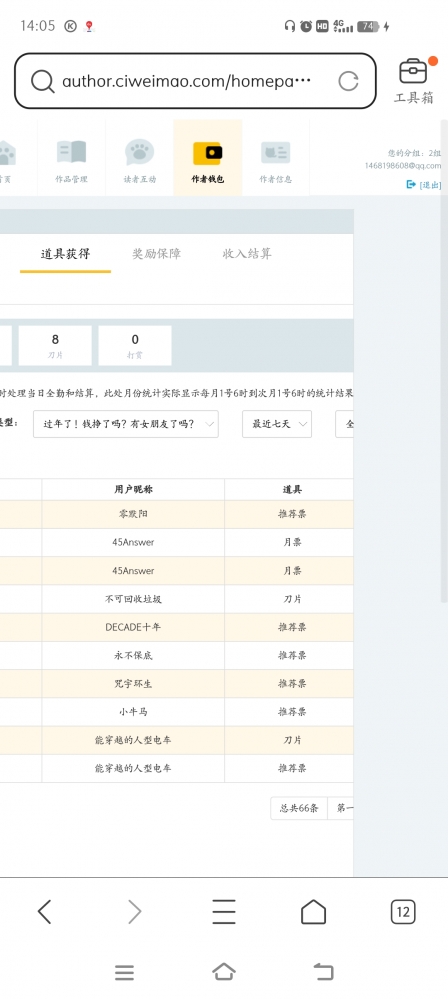Go to the browser home page icon
The height and width of the screenshot is (999, 448).
click(x=313, y=912)
